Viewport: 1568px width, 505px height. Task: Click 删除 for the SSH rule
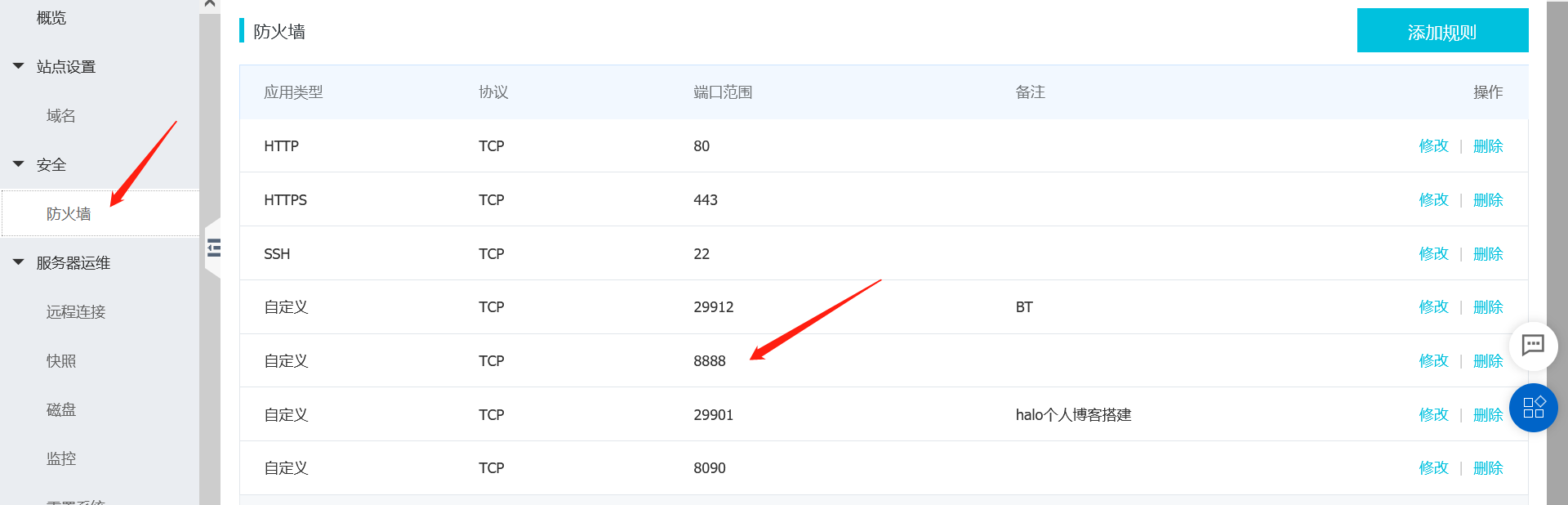1488,254
